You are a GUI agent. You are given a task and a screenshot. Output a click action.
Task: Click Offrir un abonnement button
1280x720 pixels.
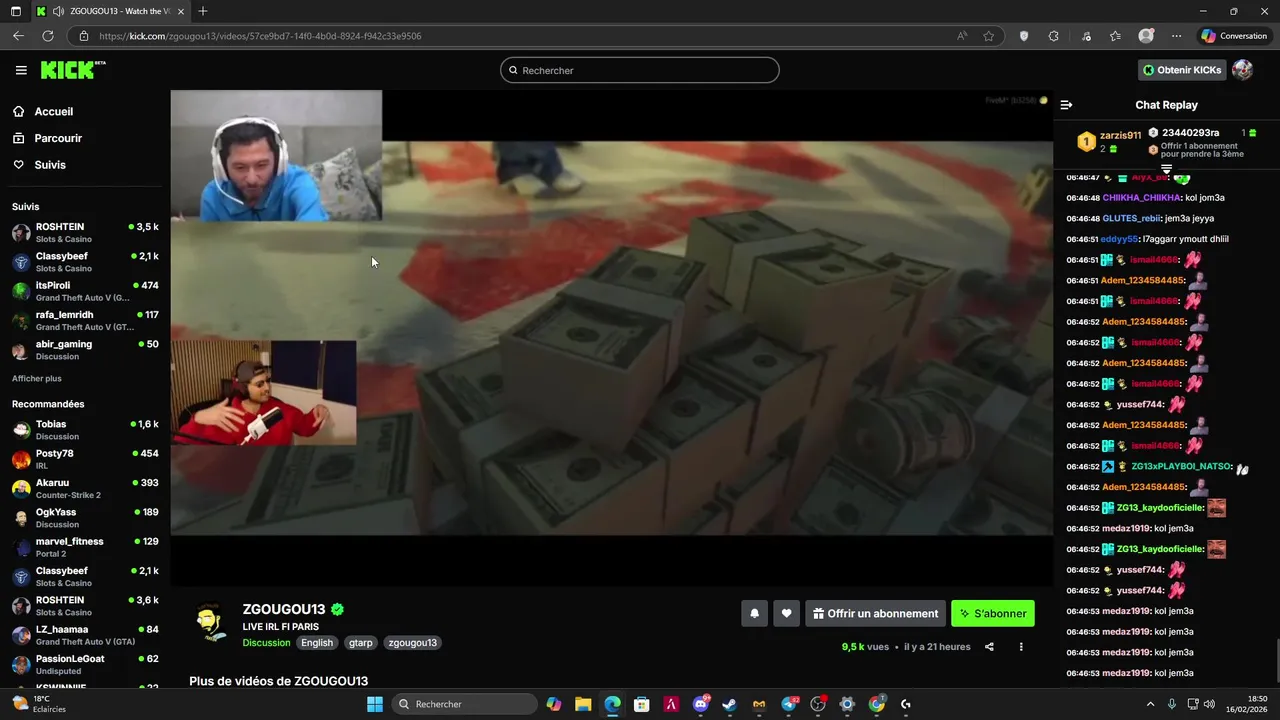tap(875, 614)
